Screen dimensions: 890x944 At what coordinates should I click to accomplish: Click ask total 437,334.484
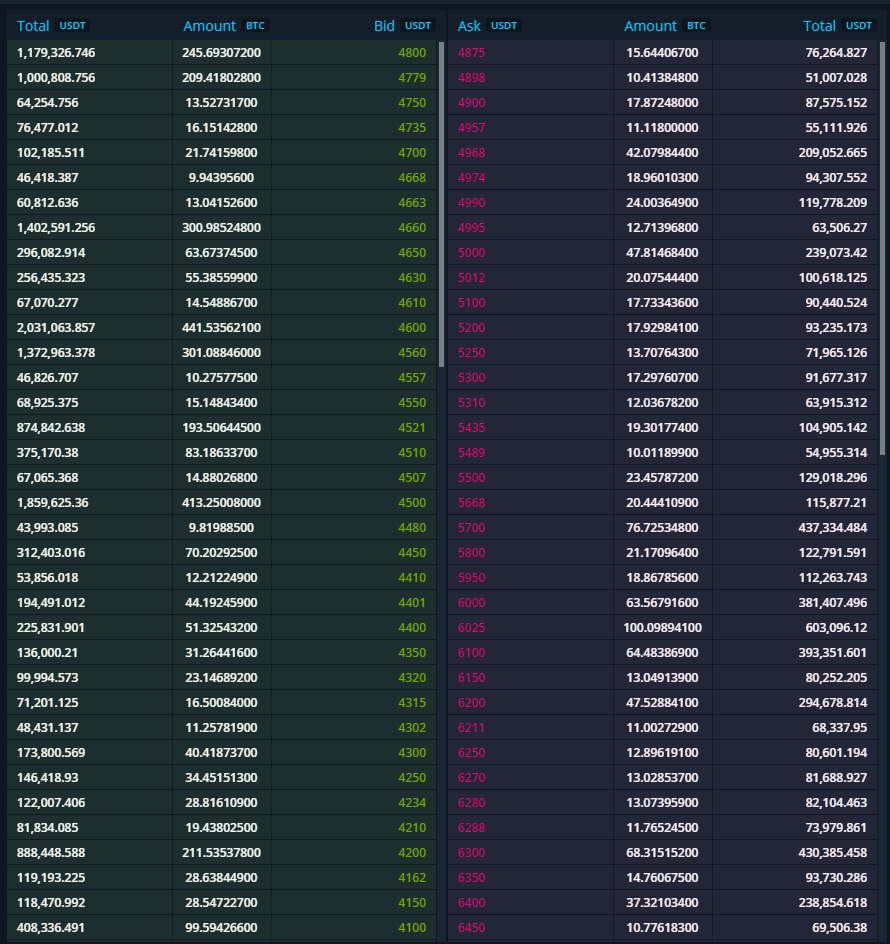pos(833,527)
